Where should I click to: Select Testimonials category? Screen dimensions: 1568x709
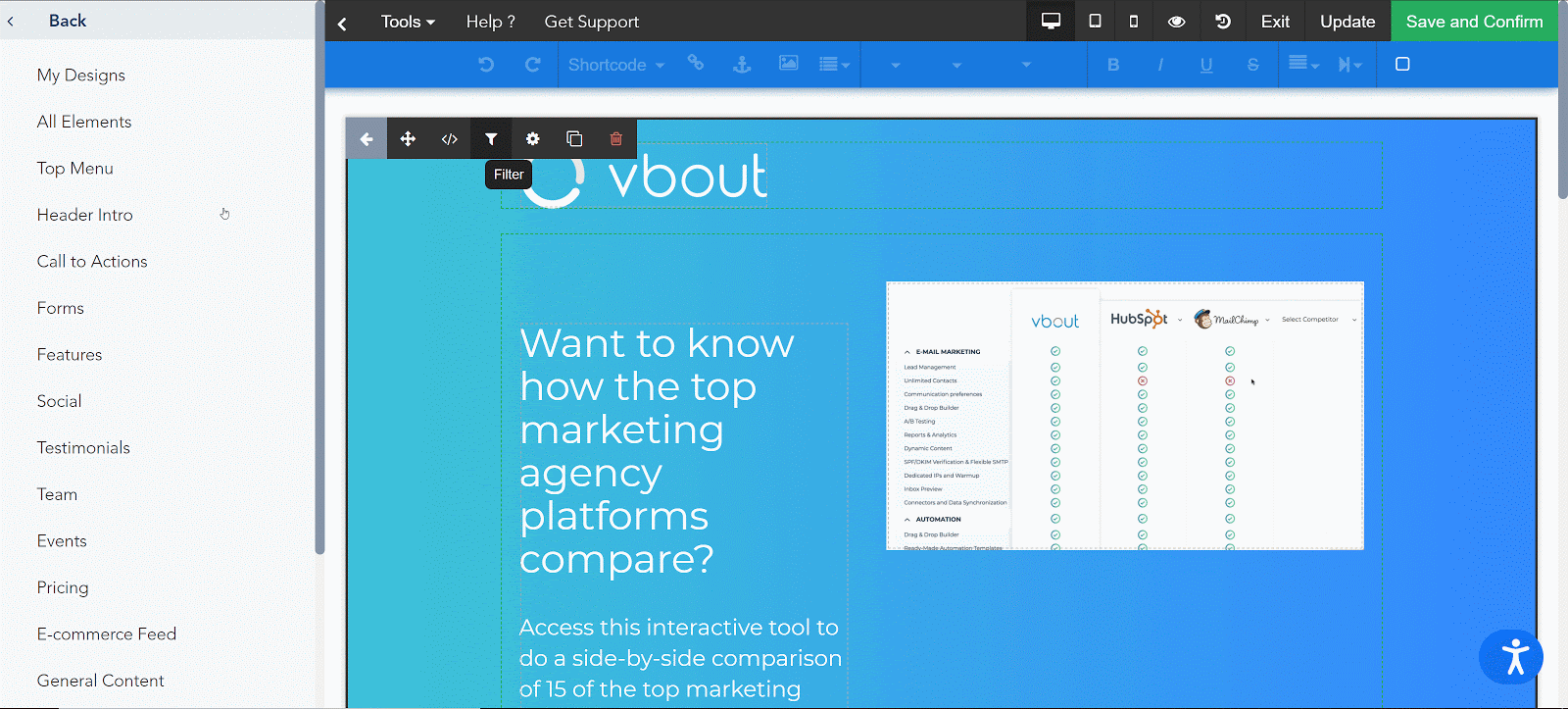pos(83,448)
